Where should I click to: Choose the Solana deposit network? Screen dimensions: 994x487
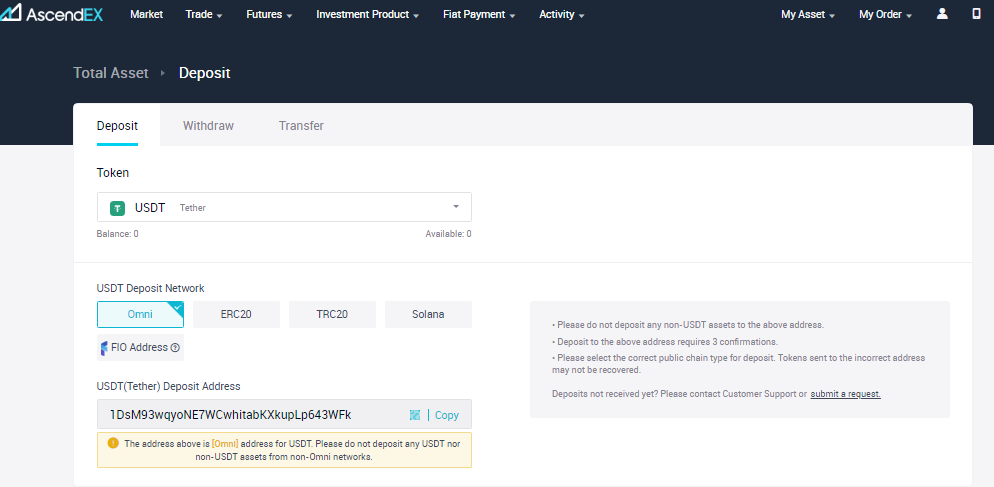tap(428, 314)
